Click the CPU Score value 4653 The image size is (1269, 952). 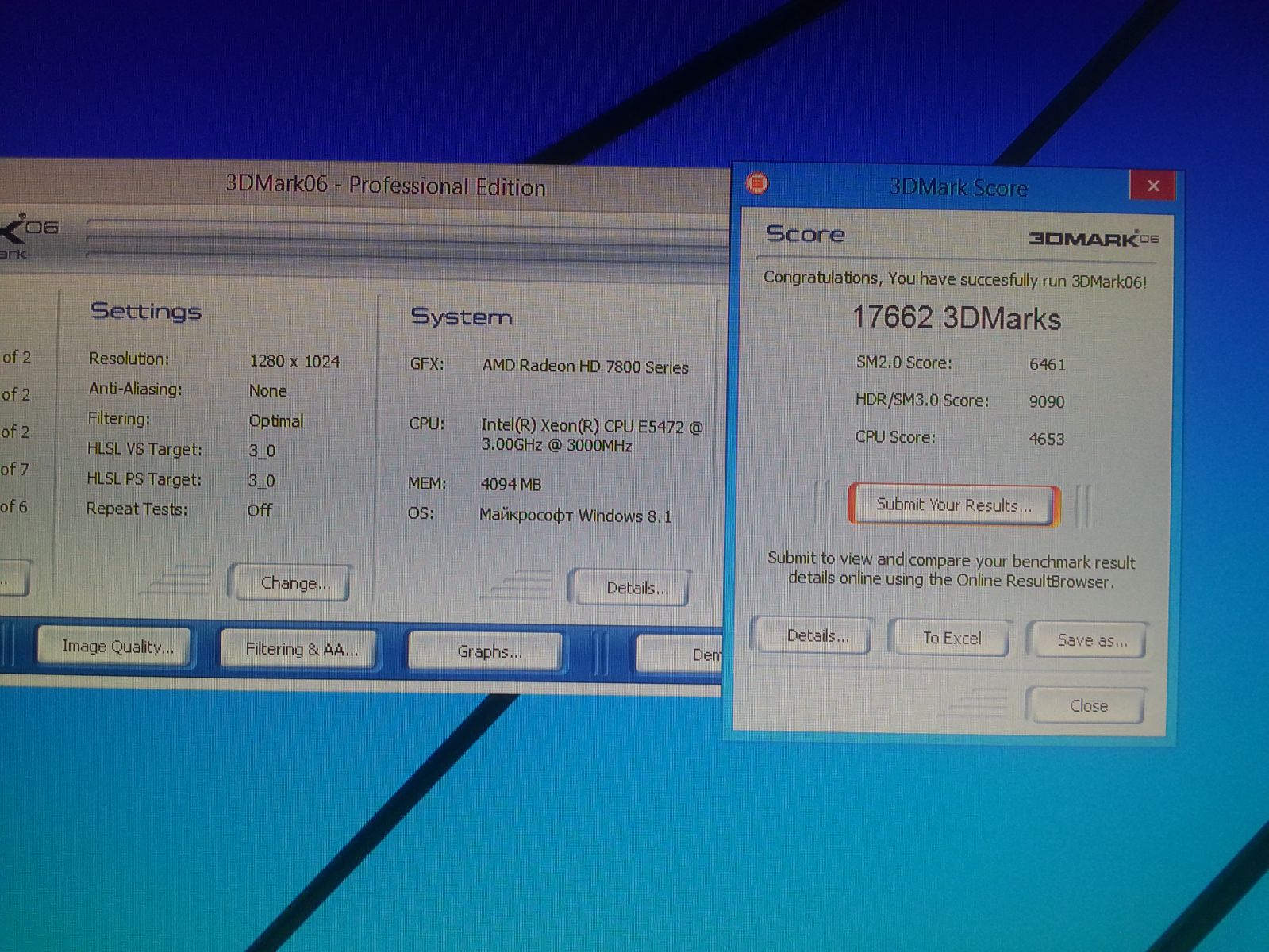[x=1046, y=440]
